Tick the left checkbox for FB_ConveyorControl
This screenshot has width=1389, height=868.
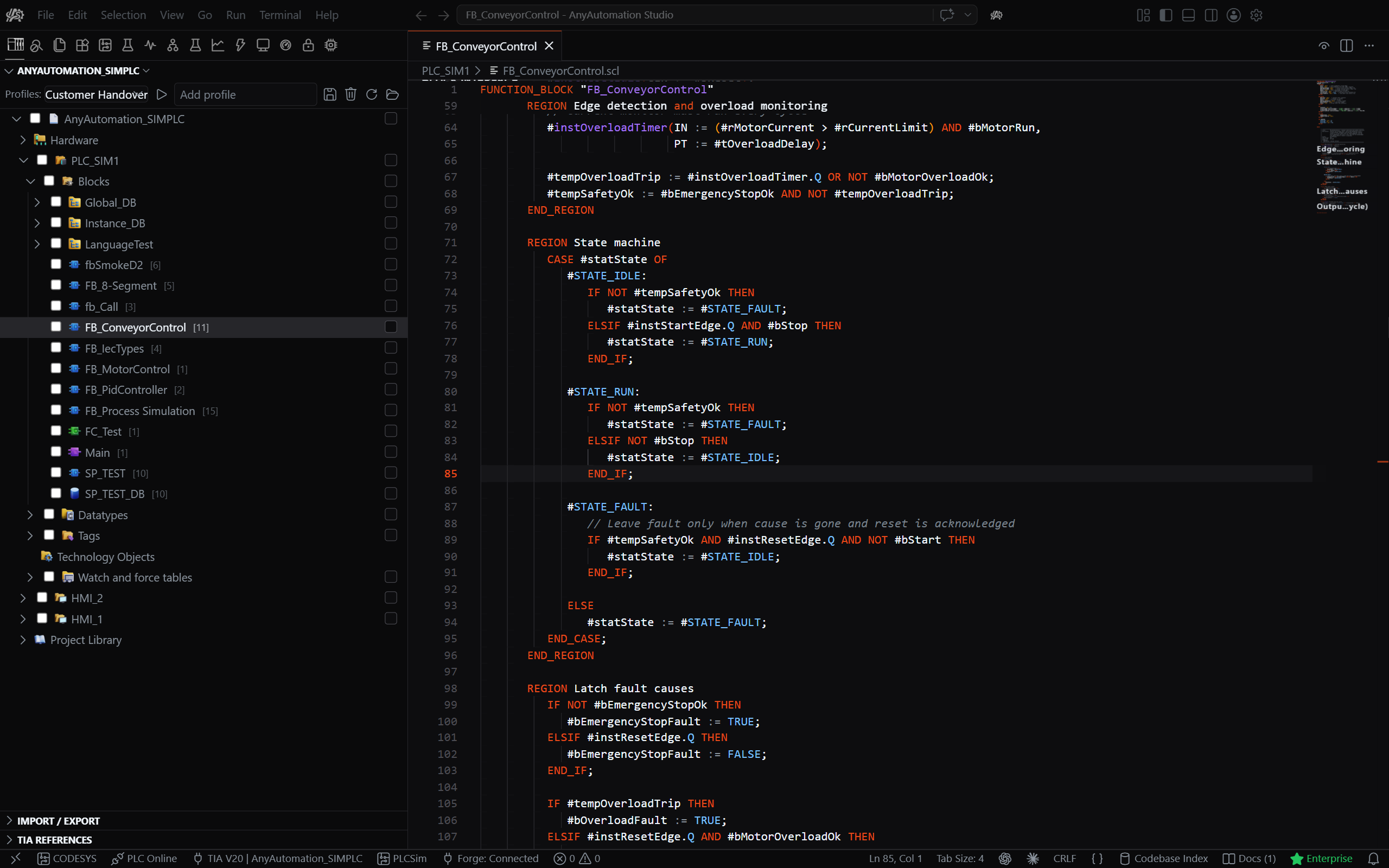[56, 327]
